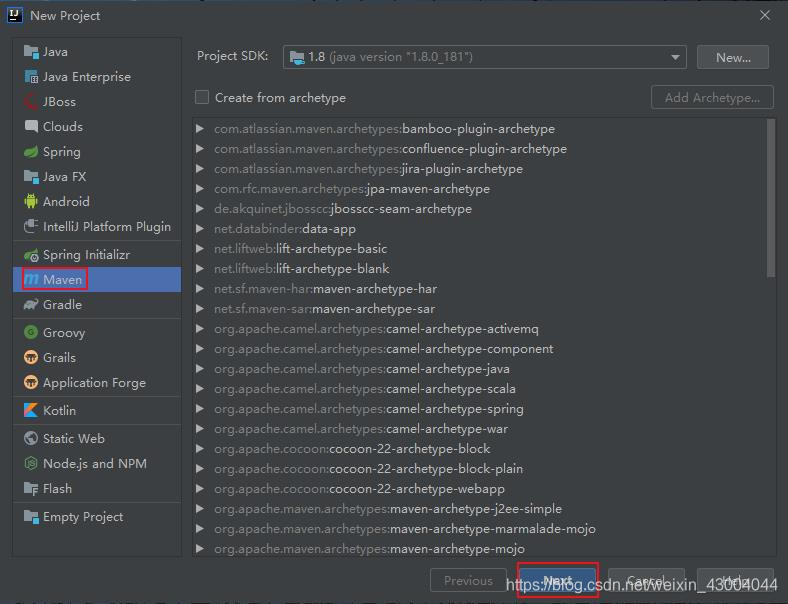
Task: Expand jbosscc-seam-archetype node
Action: pos(200,209)
